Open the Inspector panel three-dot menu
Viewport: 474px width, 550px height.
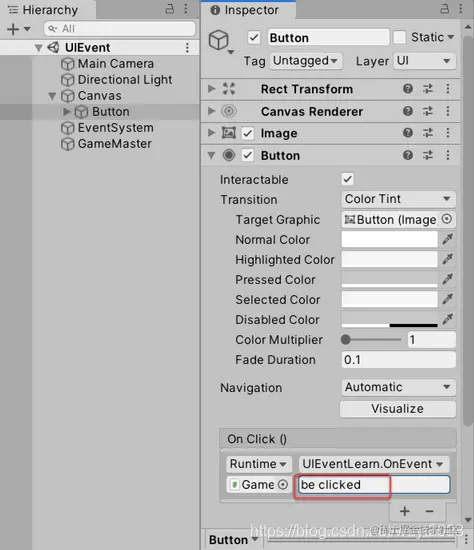pyautogui.click(x=461, y=9)
